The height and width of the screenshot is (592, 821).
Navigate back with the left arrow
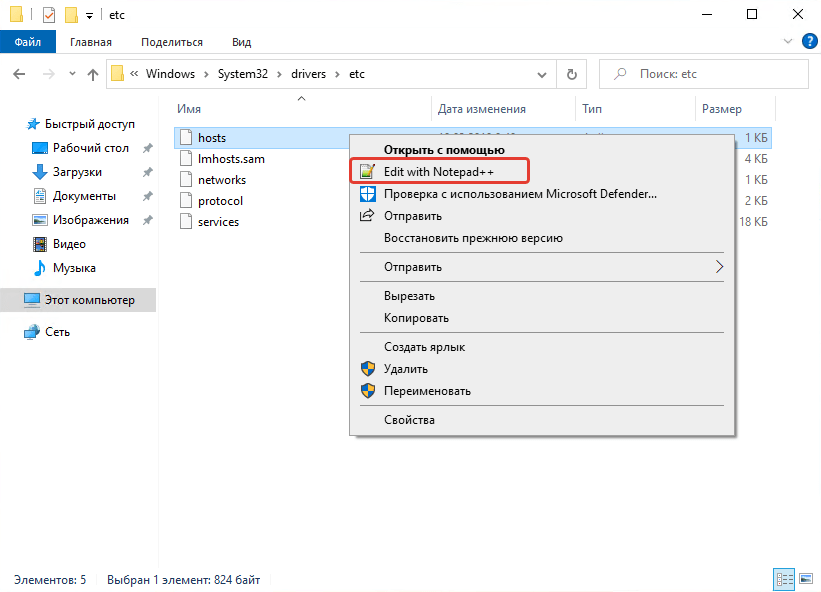click(x=19, y=74)
